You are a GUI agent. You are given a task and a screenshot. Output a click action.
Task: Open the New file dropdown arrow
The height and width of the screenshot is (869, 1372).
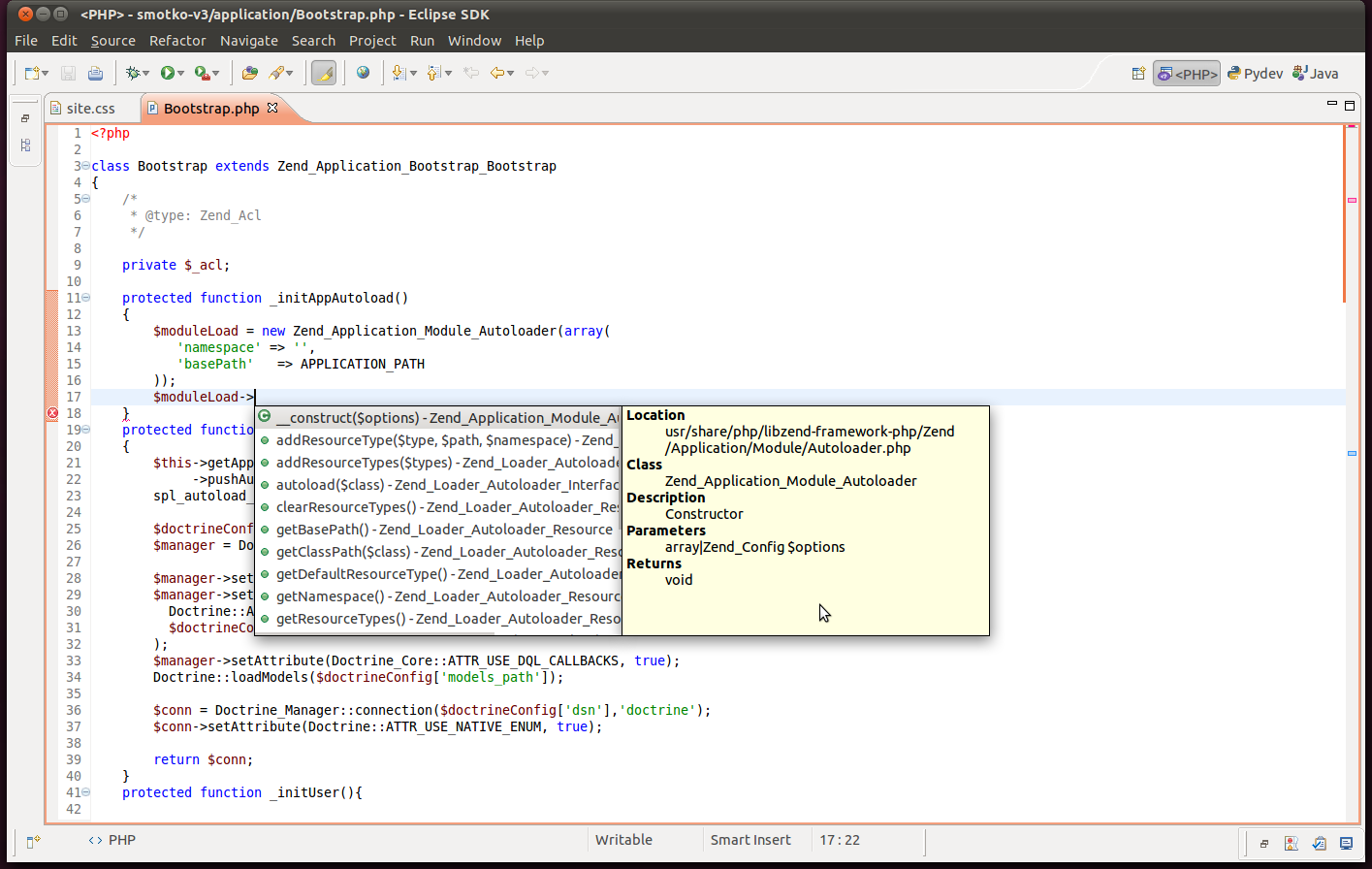point(46,74)
